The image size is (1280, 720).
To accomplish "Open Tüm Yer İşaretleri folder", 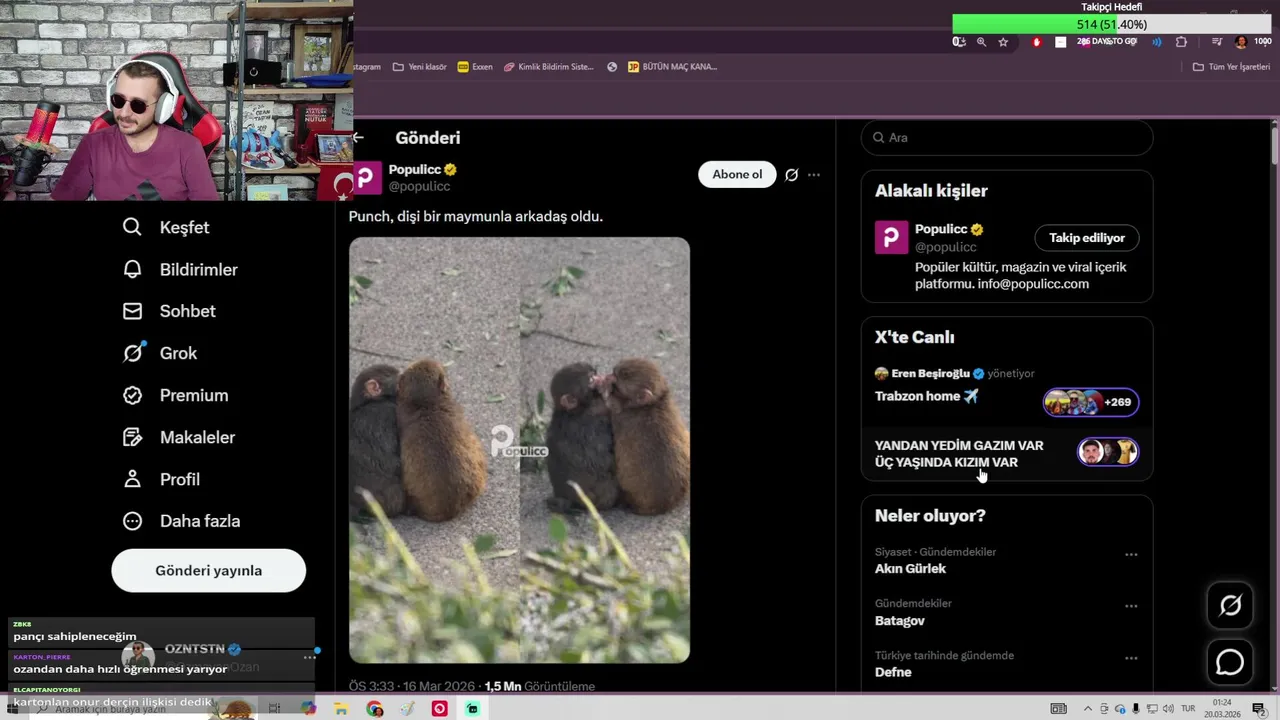I will click(x=1231, y=67).
